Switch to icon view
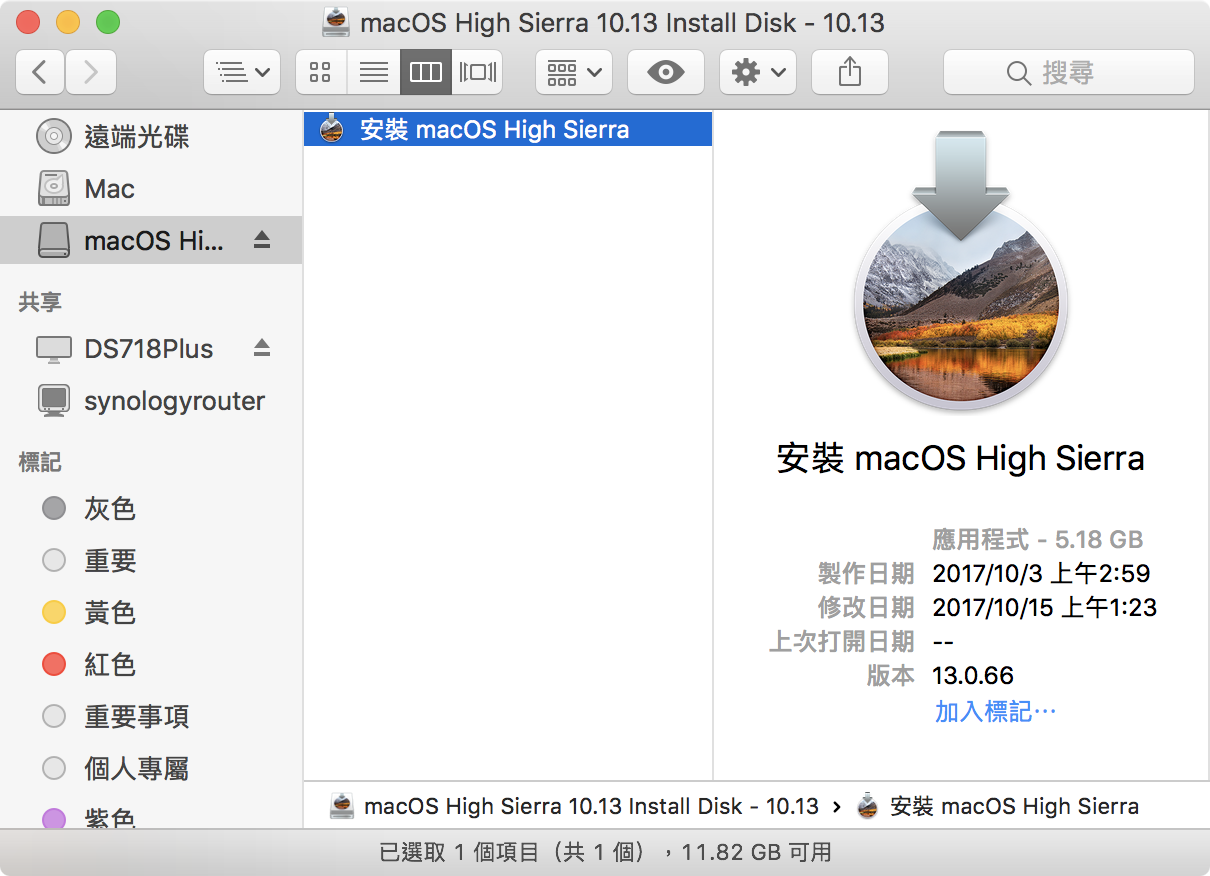The image size is (1210, 876). [x=321, y=72]
